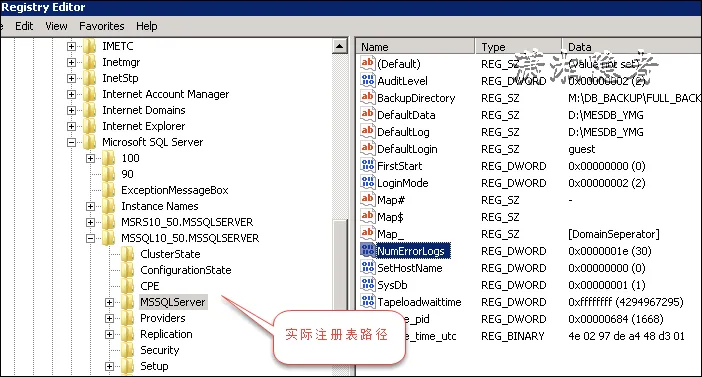Click the SysDb DWORD icon
Image resolution: width=702 pixels, height=377 pixels.
(368, 284)
